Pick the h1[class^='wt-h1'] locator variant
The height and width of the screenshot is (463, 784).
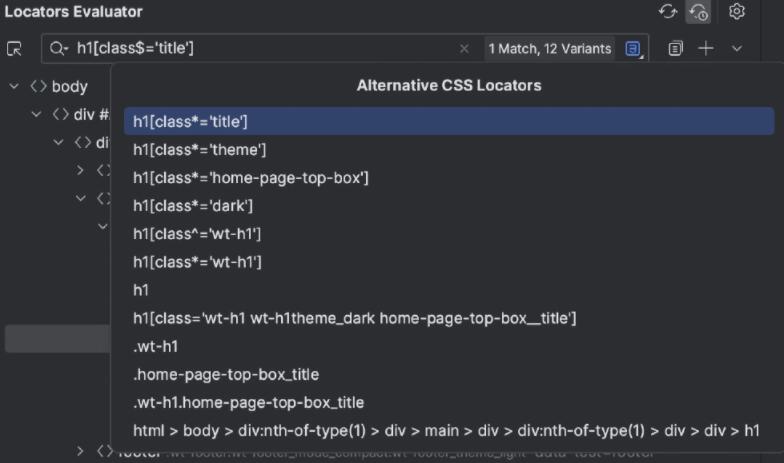click(197, 233)
